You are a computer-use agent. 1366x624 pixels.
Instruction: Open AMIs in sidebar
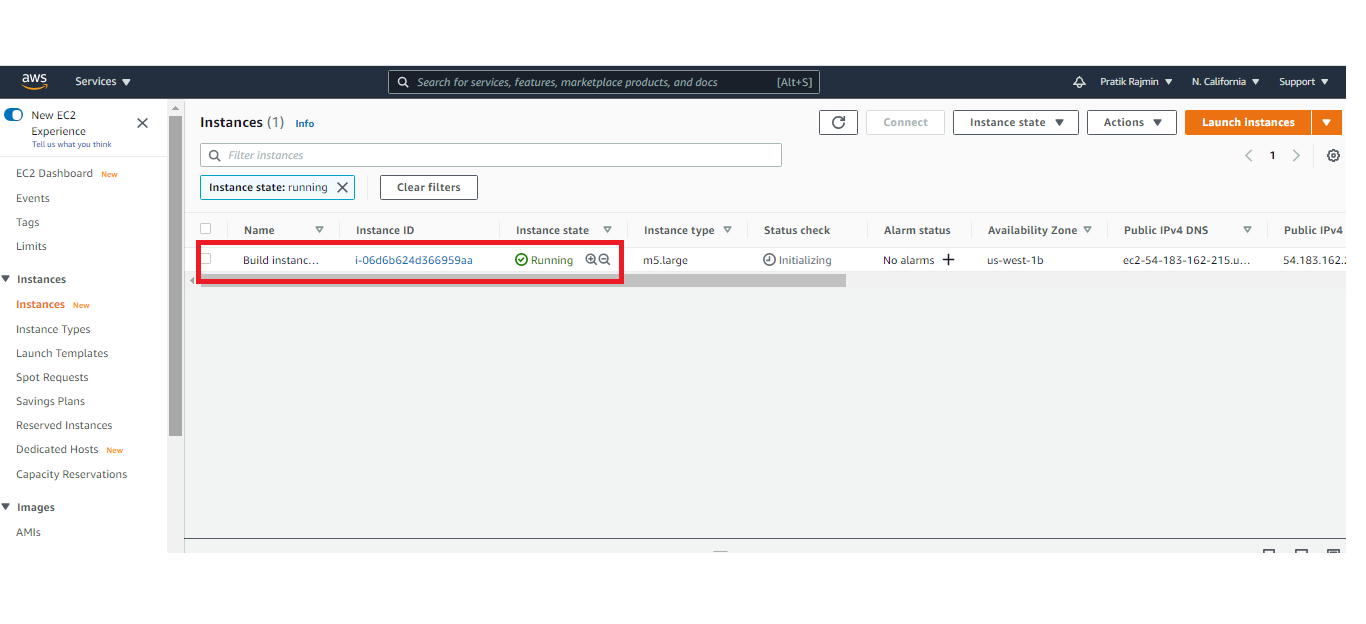click(28, 532)
